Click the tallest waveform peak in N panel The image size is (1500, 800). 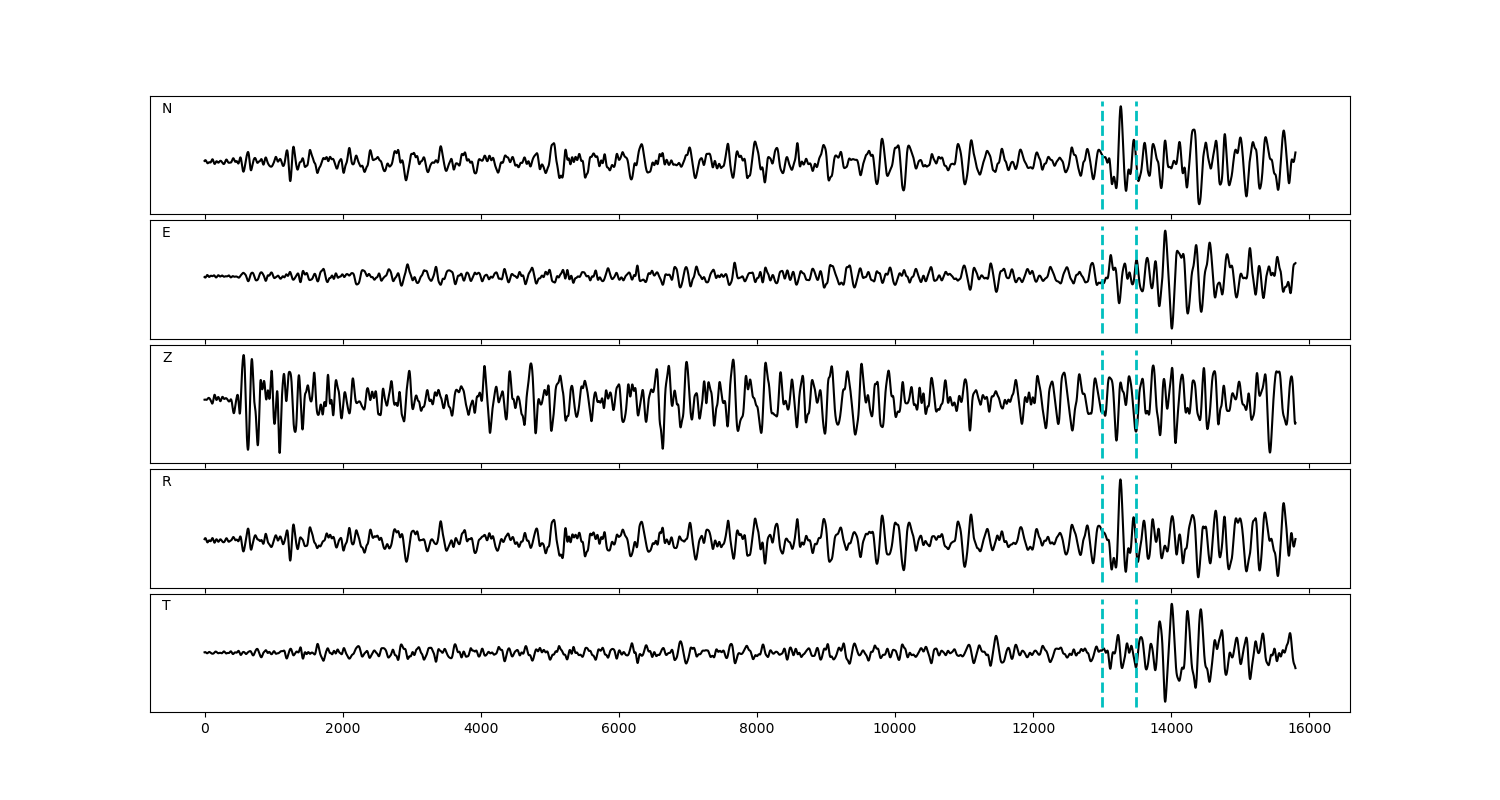(x=1120, y=108)
